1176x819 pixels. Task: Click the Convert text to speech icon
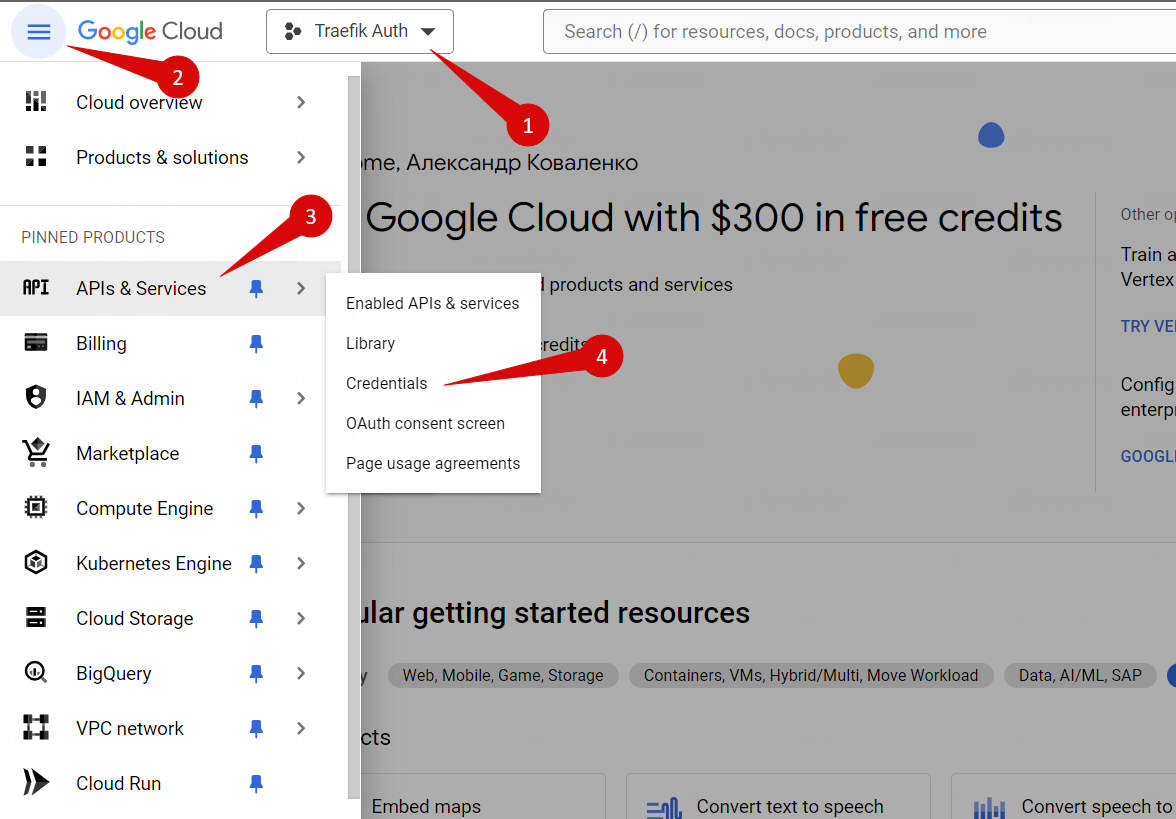coord(664,808)
